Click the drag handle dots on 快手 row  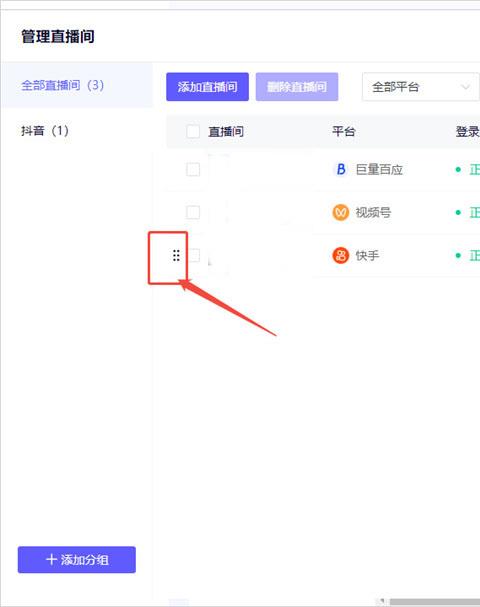(176, 255)
